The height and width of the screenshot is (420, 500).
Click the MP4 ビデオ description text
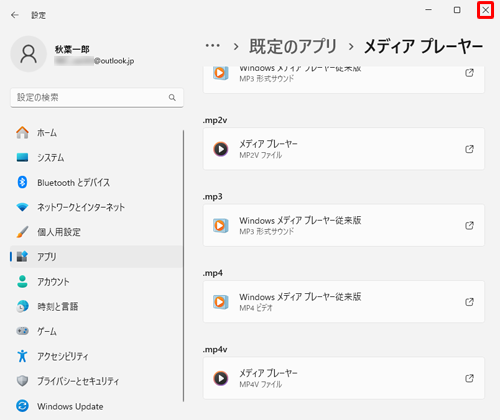tap(256, 308)
